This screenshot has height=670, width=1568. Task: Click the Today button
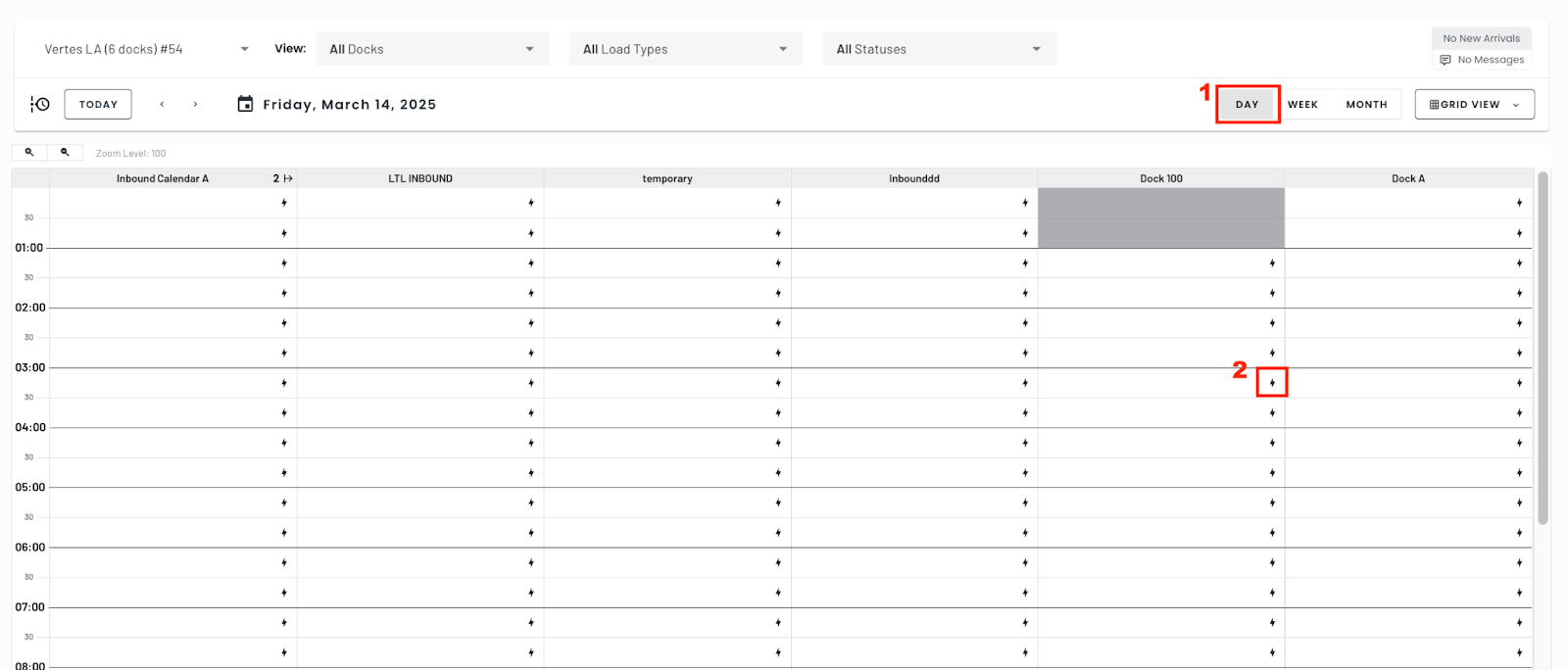point(98,104)
